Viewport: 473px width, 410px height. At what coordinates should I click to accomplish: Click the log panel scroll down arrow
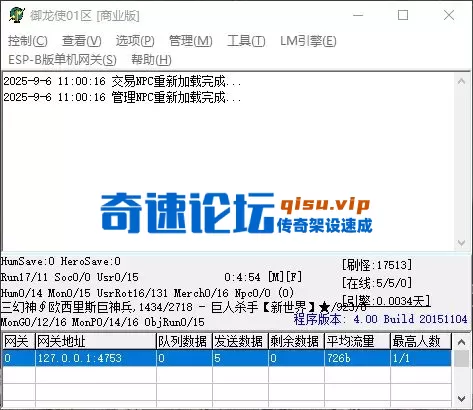pos(461,243)
